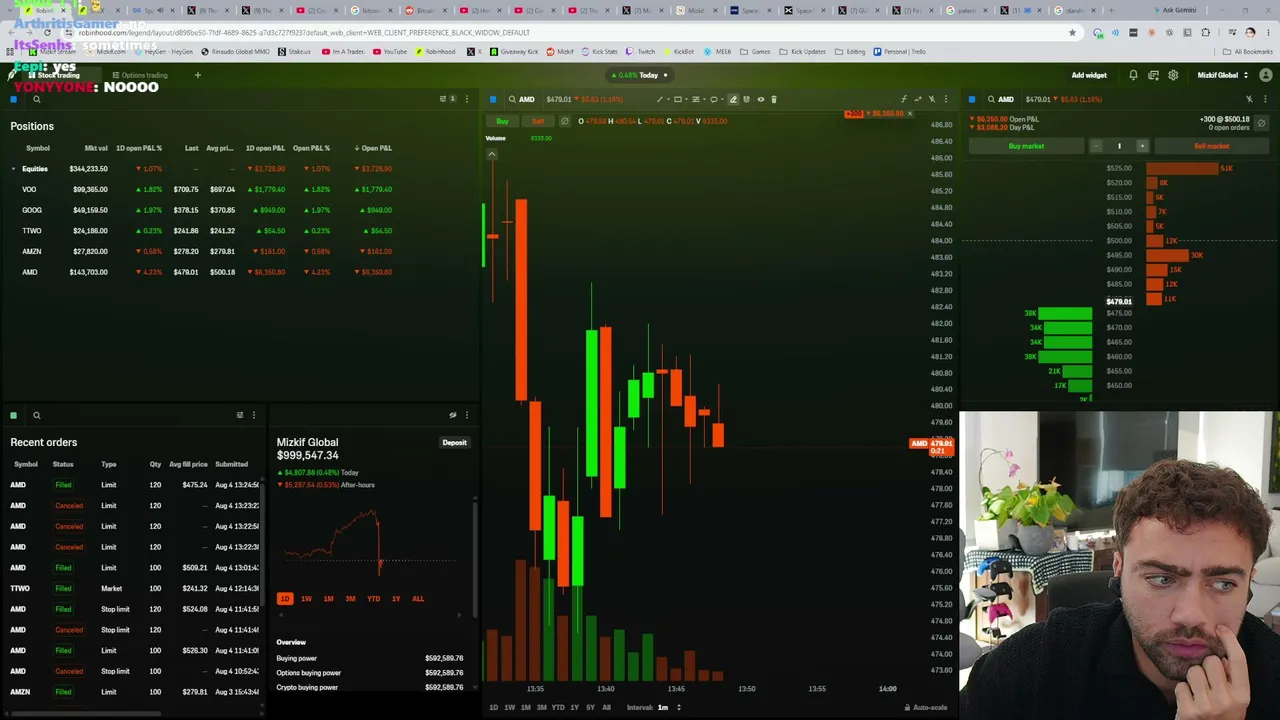This screenshot has height=720, width=1280.
Task: Open the Today performance dropdown pill
Action: pos(639,75)
